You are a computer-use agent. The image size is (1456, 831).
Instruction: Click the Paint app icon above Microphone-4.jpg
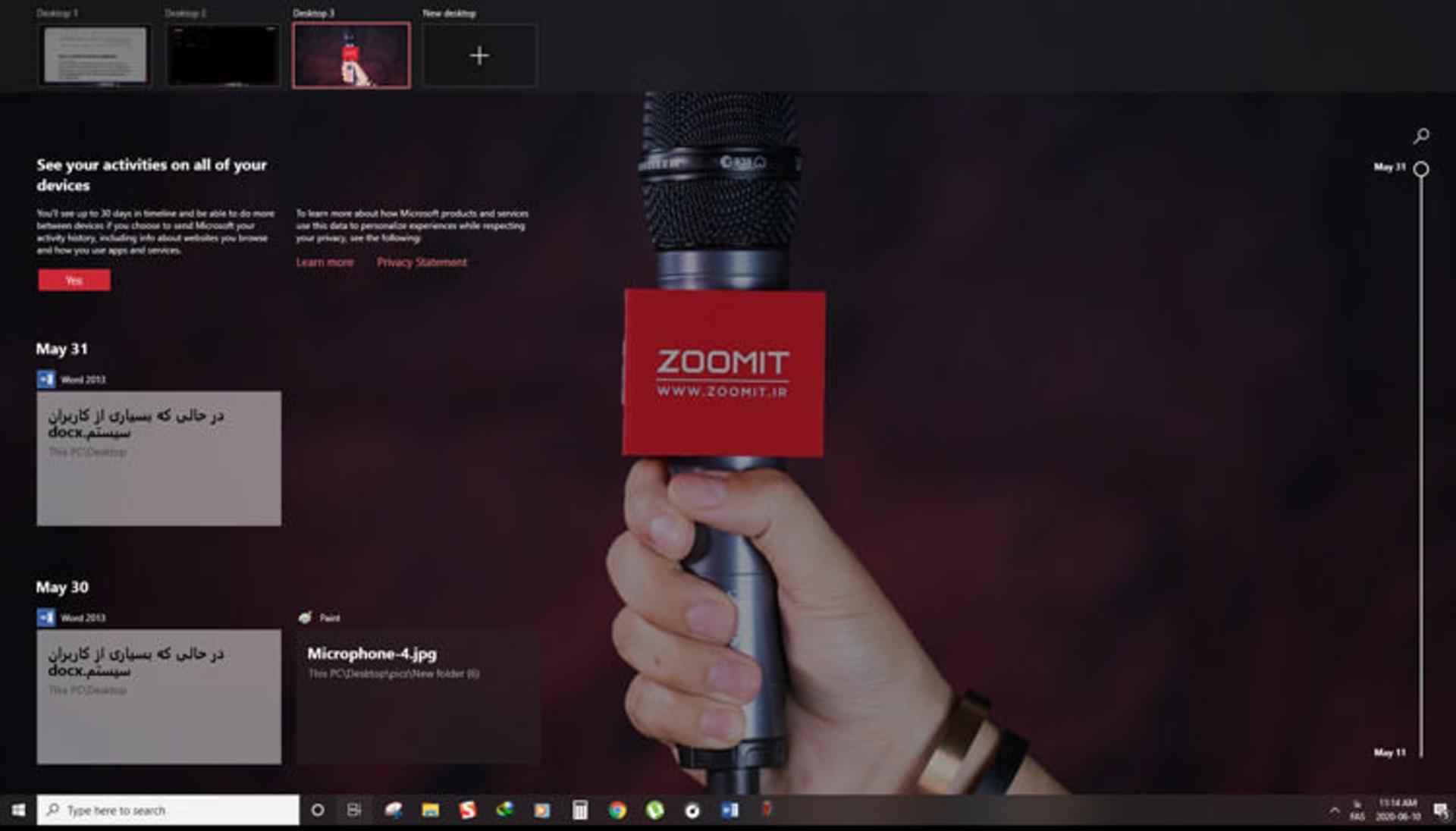point(305,618)
